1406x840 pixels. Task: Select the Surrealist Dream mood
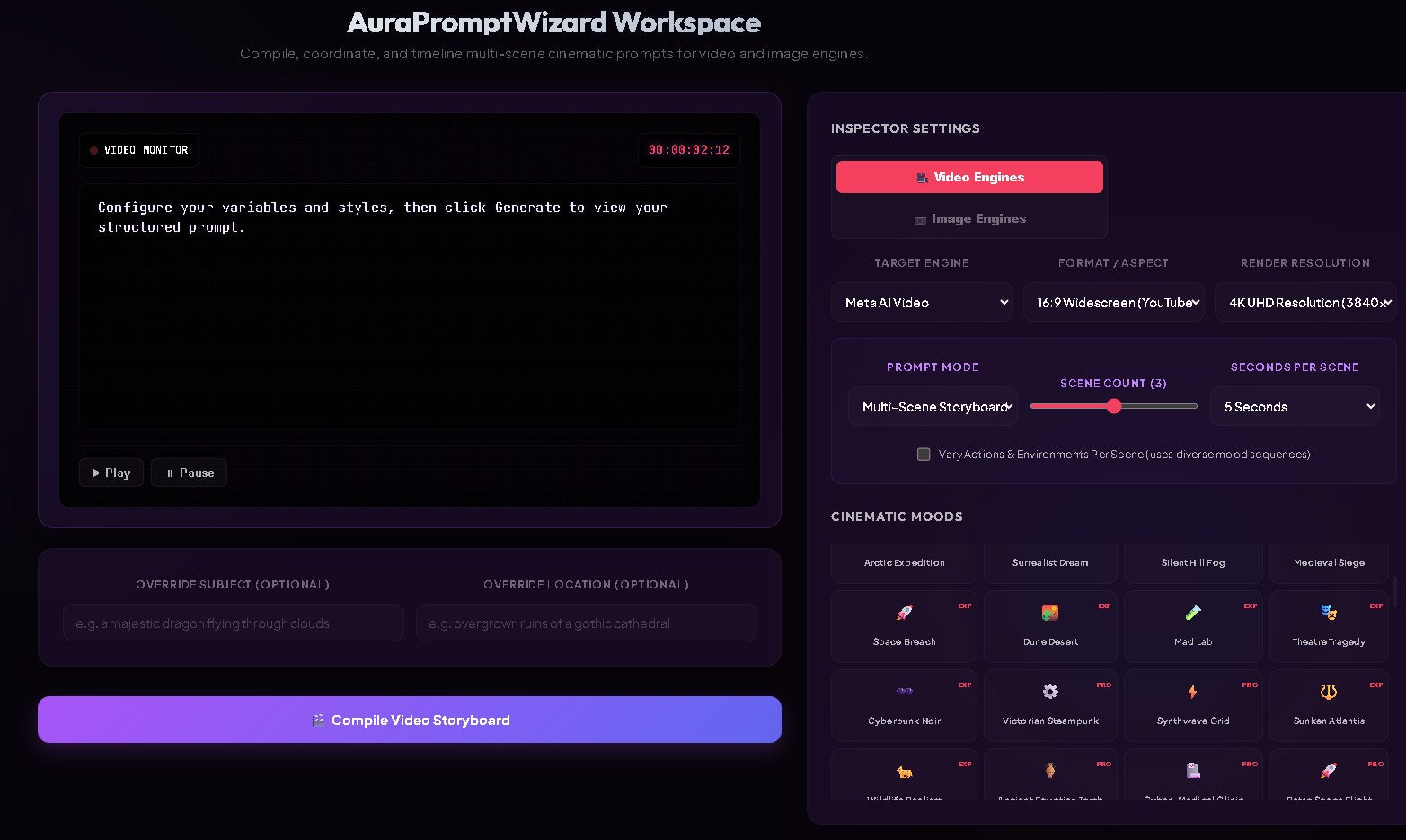[1050, 562]
